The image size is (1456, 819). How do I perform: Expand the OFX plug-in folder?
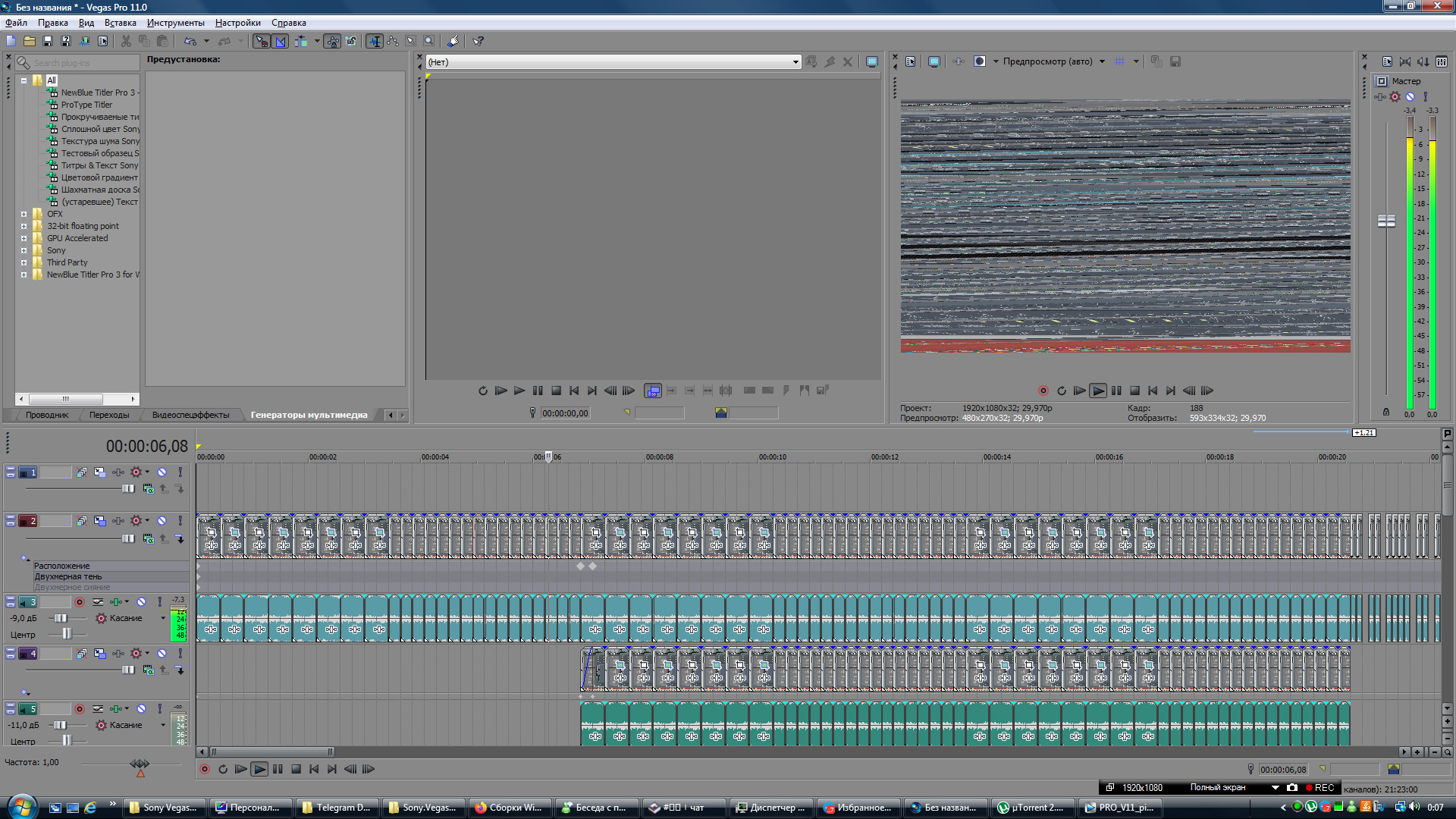pyautogui.click(x=24, y=214)
